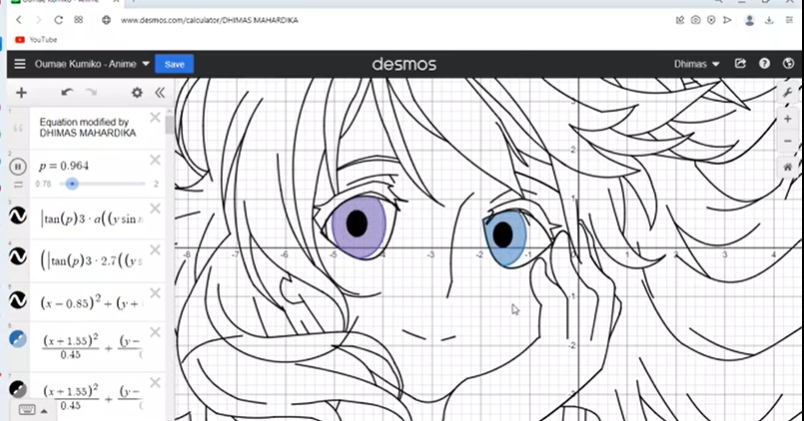804x421 pixels.
Task: Toggle visibility of the tan(p)3·a expression
Action: (x=18, y=216)
